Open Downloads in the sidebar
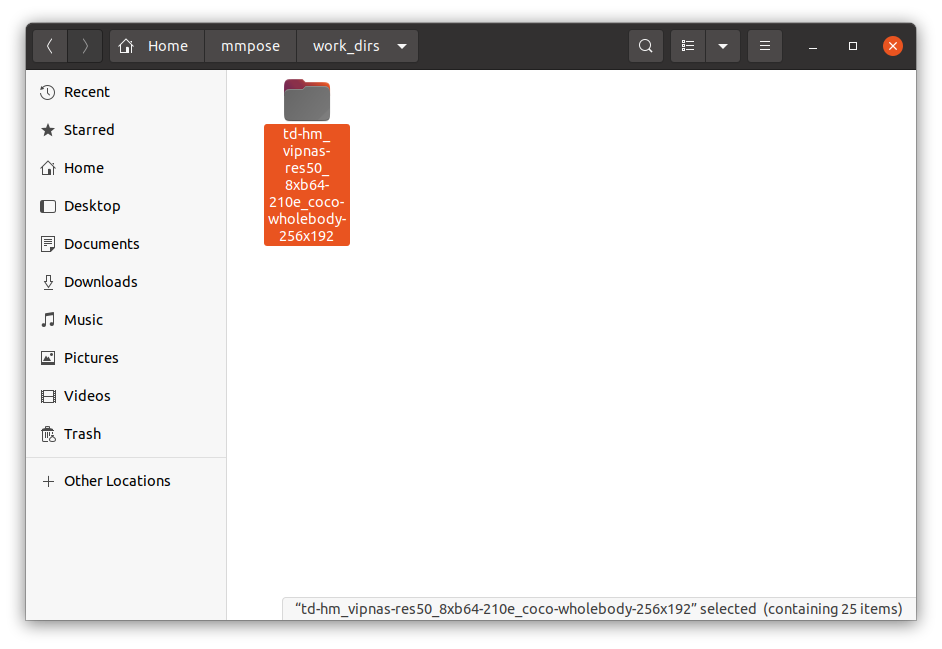Viewport: 942px width, 649px height. point(126,282)
